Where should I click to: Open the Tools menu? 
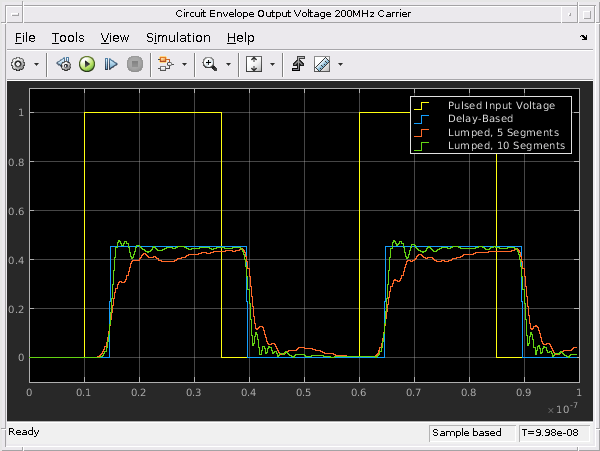coord(68,38)
